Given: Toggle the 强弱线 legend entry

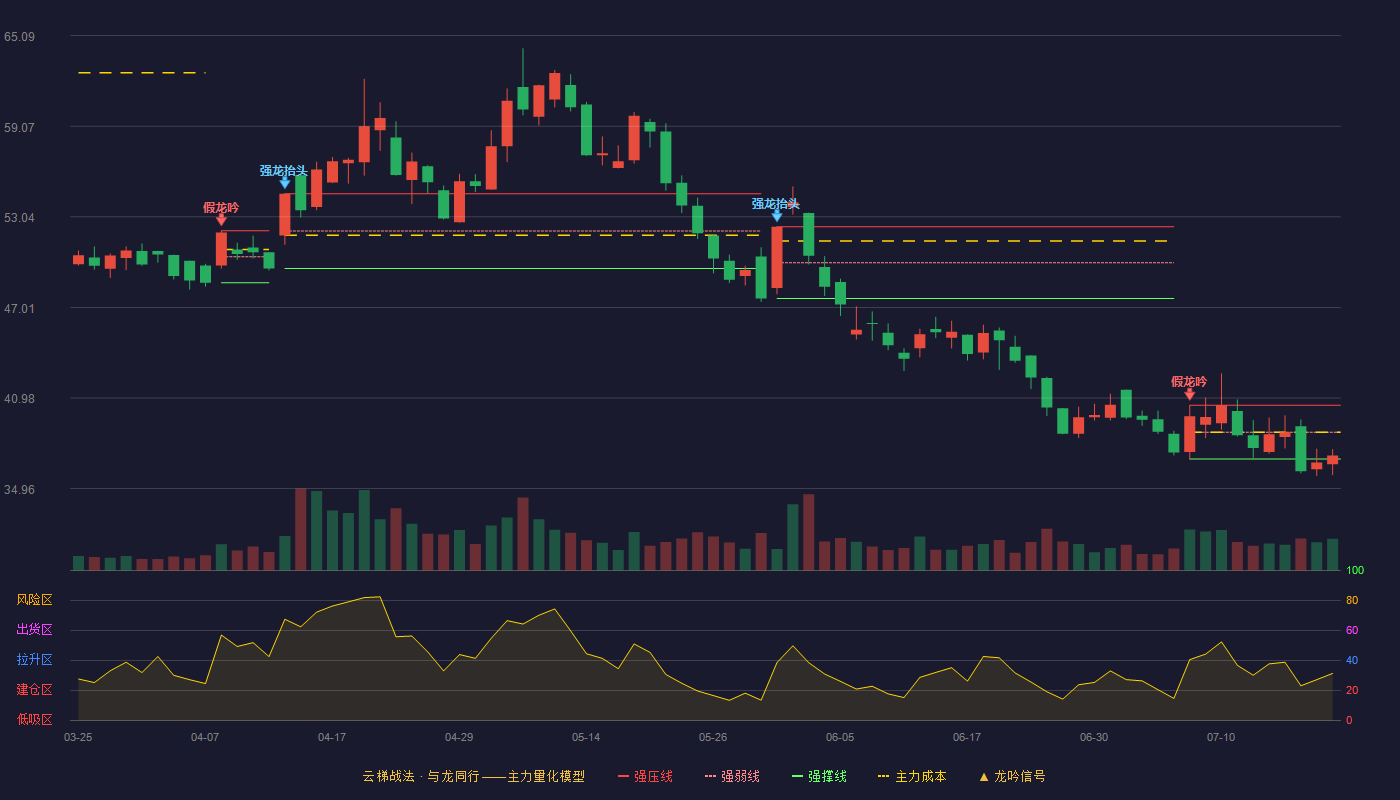Looking at the screenshot, I should click(x=732, y=776).
